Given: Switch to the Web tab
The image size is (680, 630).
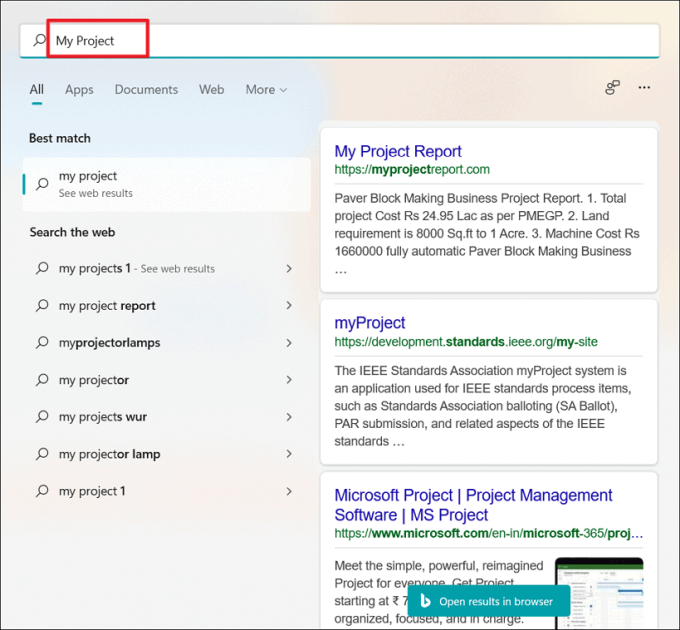Looking at the screenshot, I should coord(212,90).
